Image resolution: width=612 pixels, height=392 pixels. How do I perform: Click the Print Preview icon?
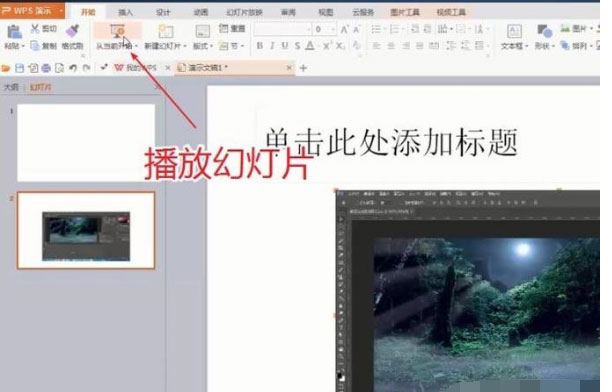(x=59, y=68)
